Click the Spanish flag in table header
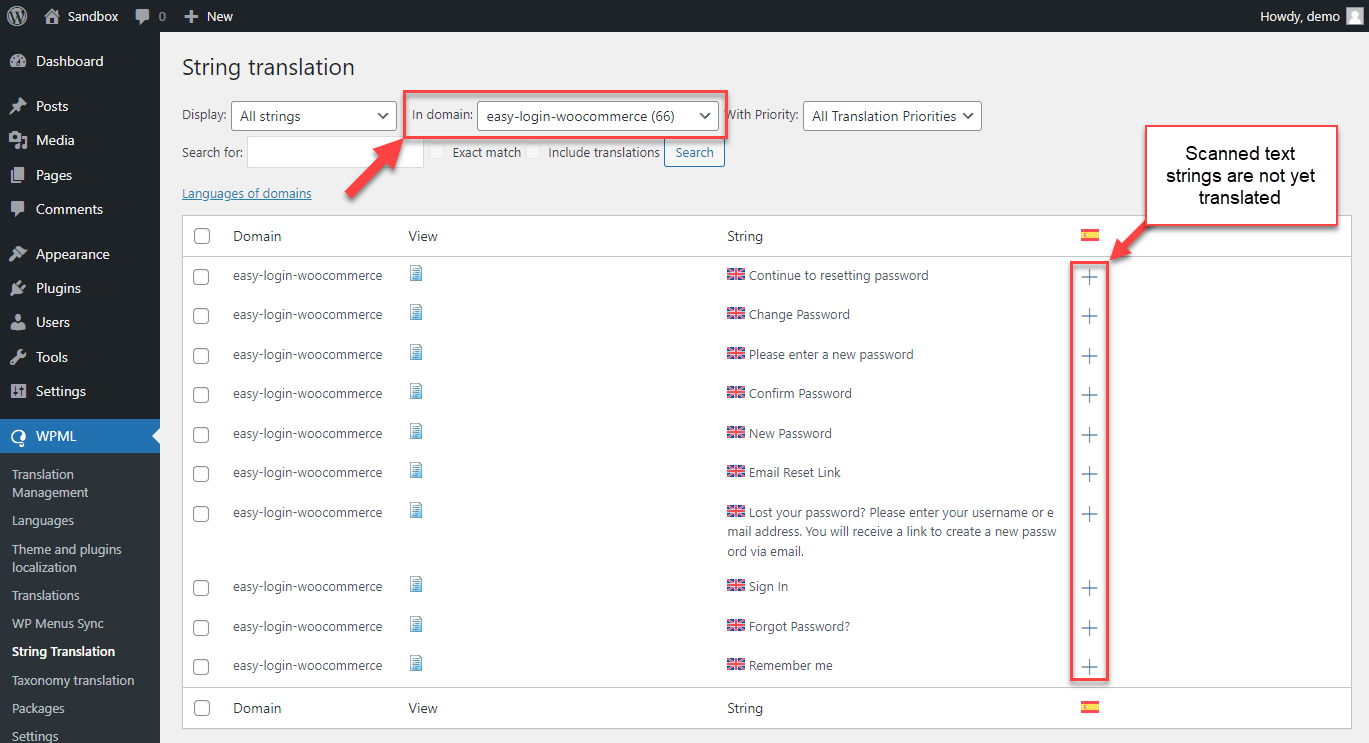This screenshot has height=743, width=1369. point(1090,235)
